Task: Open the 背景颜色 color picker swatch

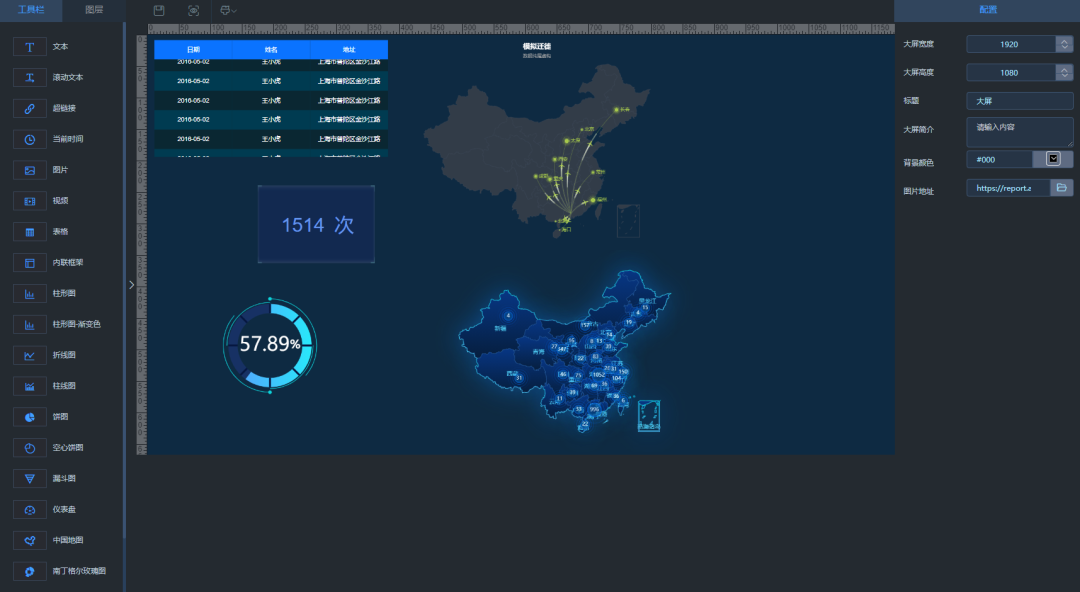Action: pos(1053,159)
